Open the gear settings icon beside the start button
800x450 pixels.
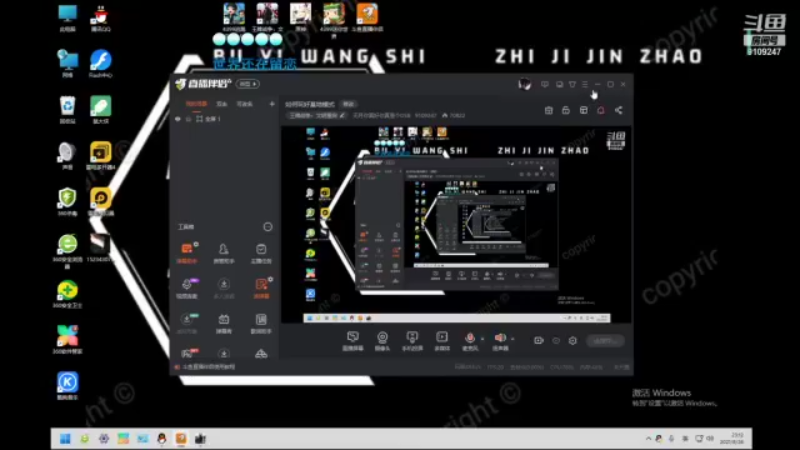(572, 340)
